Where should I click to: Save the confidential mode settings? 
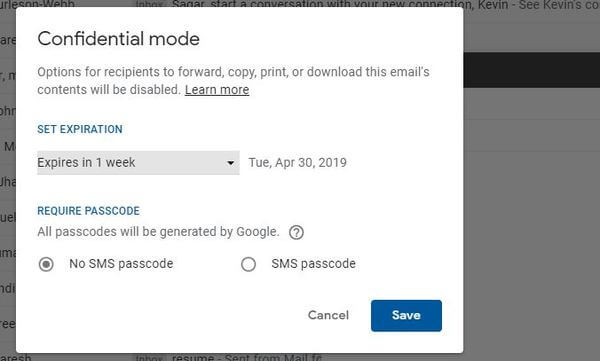pos(406,315)
